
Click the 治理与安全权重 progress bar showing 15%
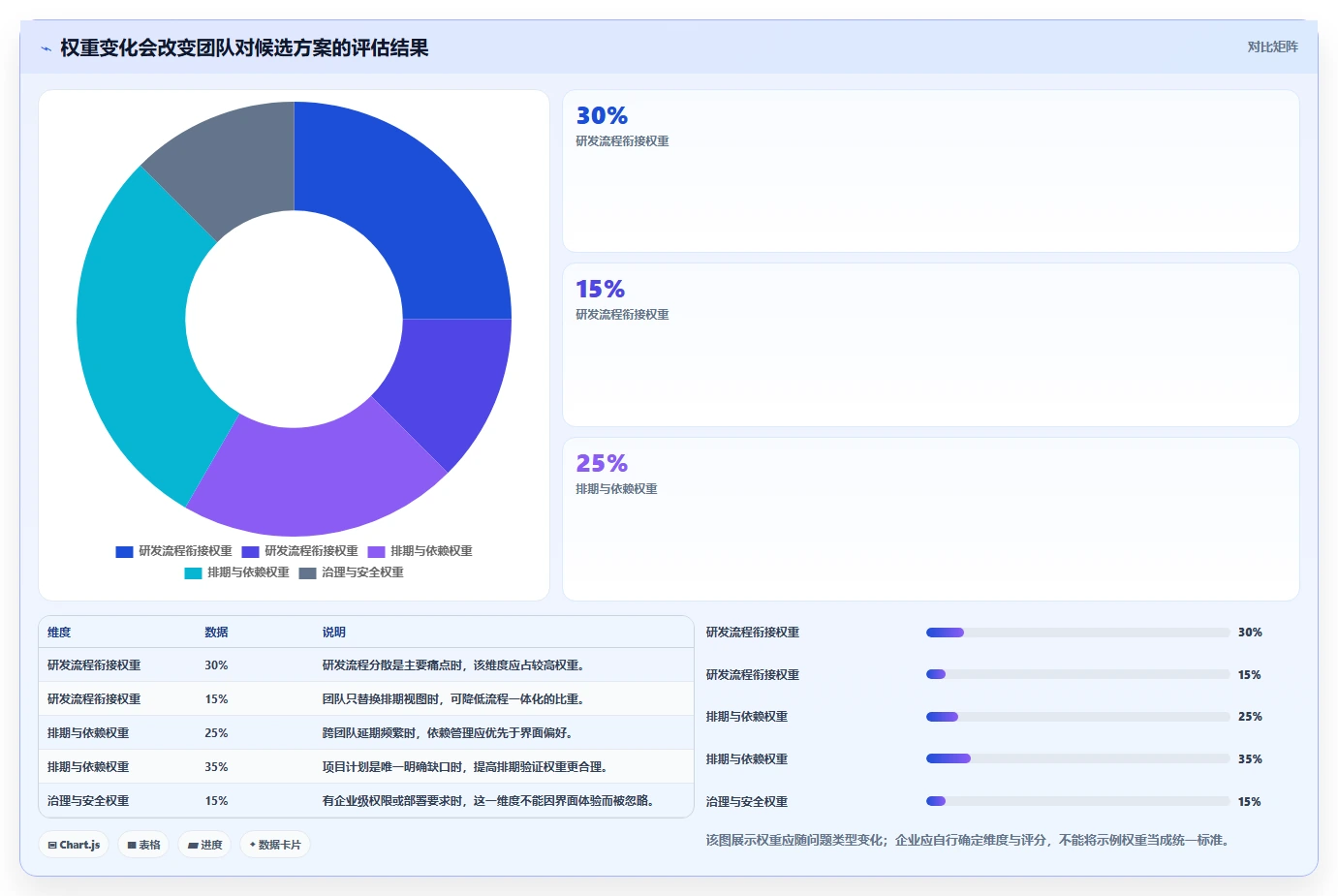click(x=1078, y=801)
